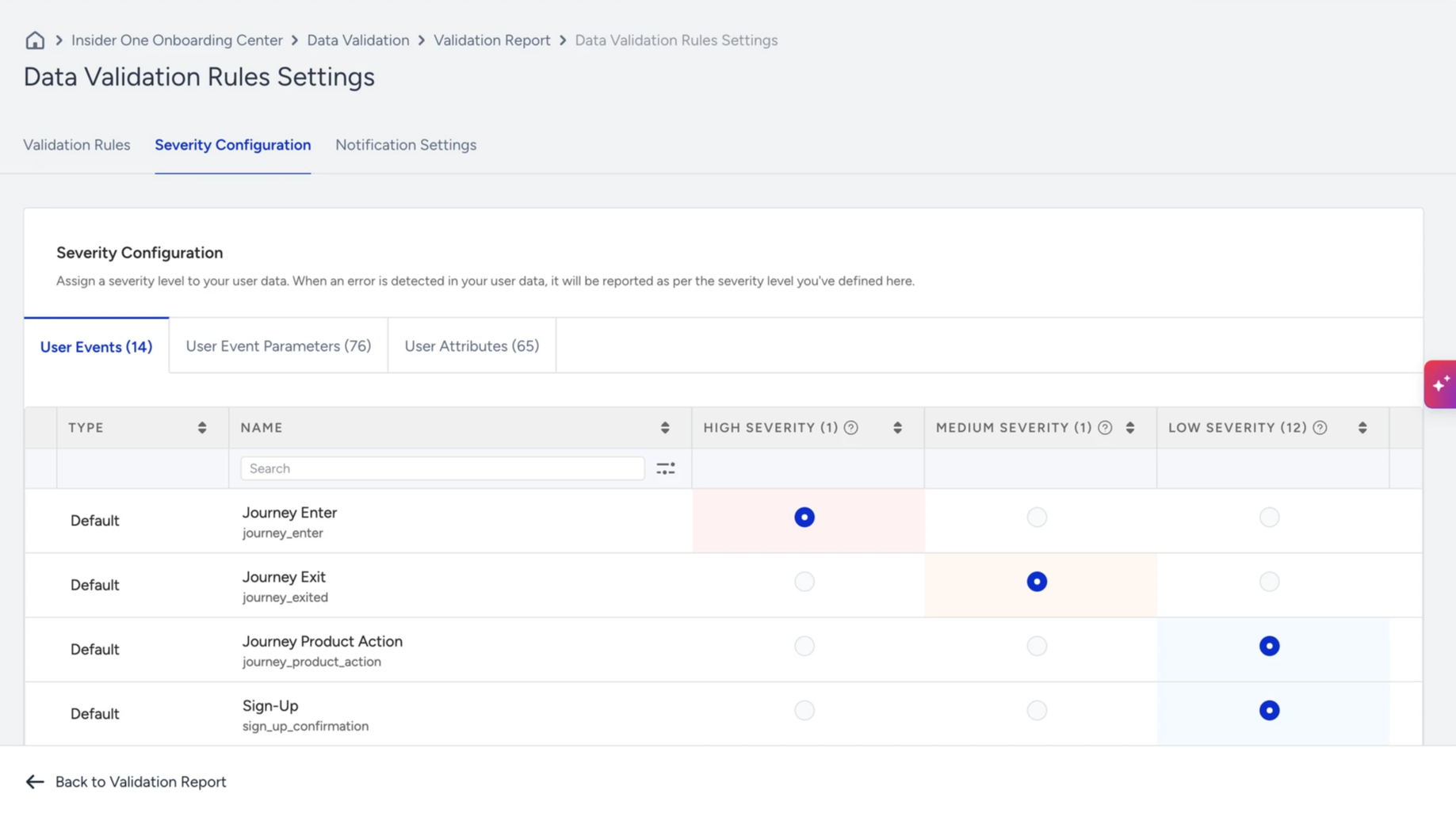Sort the table by Name column
The height and width of the screenshot is (817, 1456).
[665, 428]
